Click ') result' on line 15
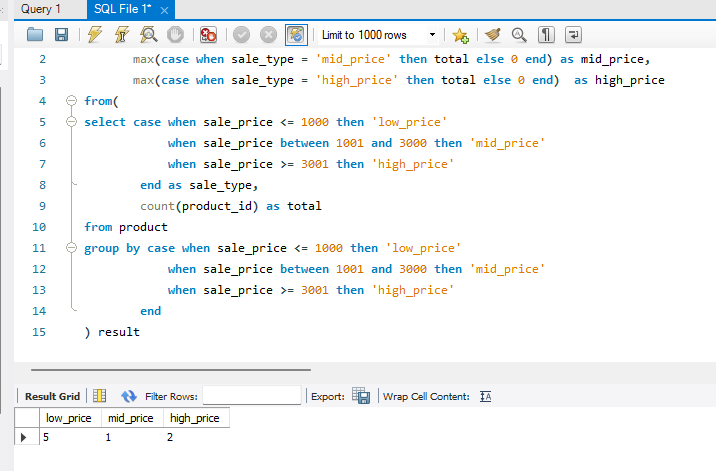This screenshot has height=471, width=716. point(112,332)
